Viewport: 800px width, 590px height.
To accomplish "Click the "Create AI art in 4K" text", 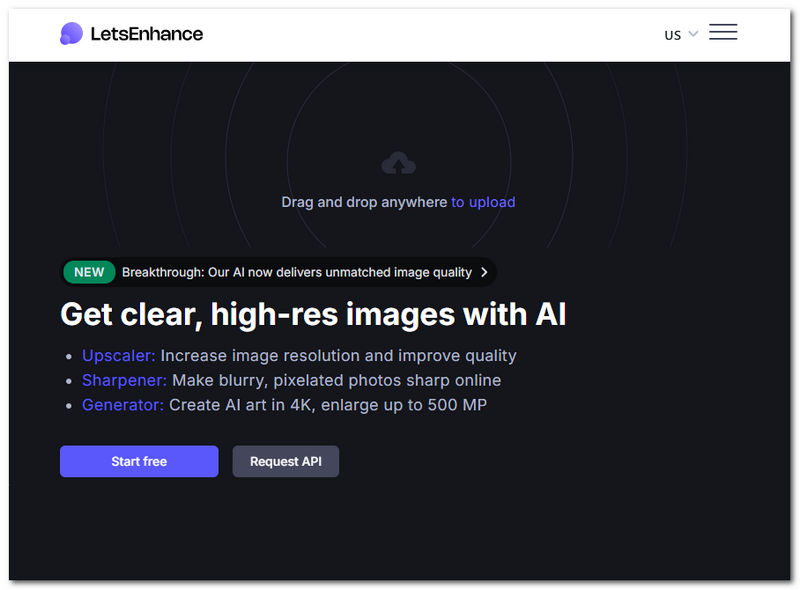I will point(327,405).
